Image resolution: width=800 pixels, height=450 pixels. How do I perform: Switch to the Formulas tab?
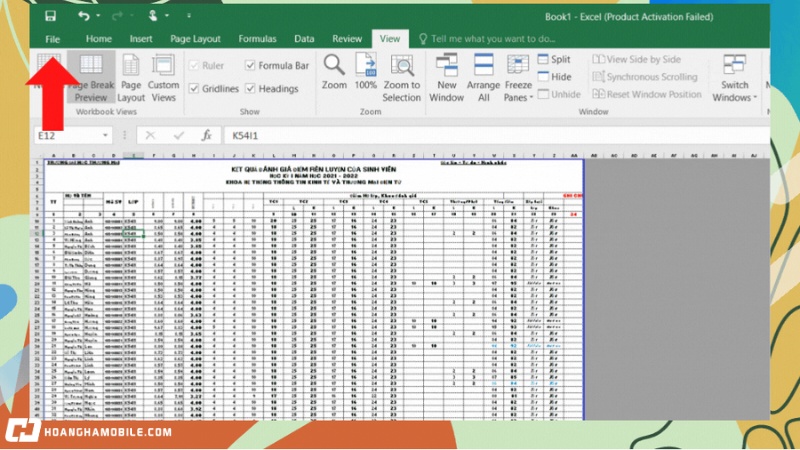[x=257, y=39]
